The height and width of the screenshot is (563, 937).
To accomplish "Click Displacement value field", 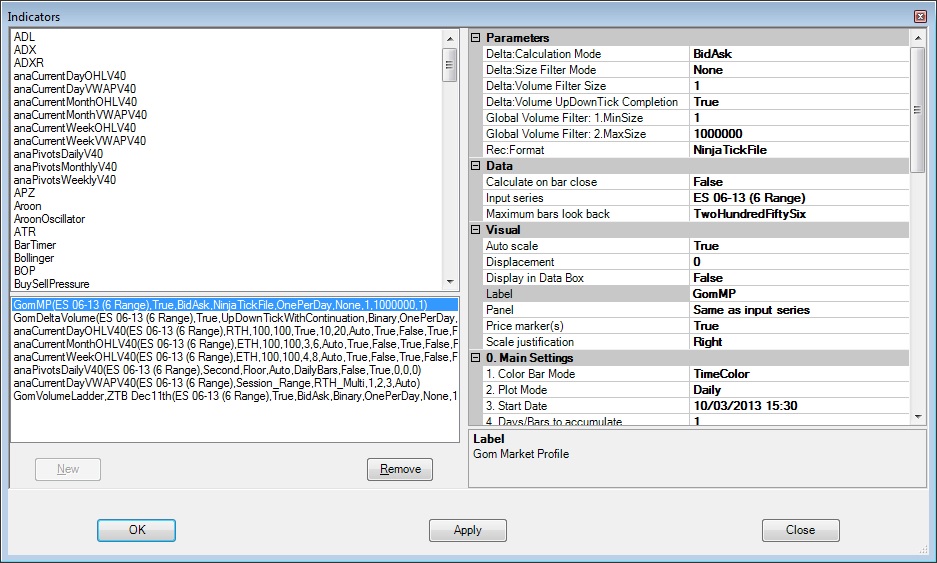I will coord(799,262).
